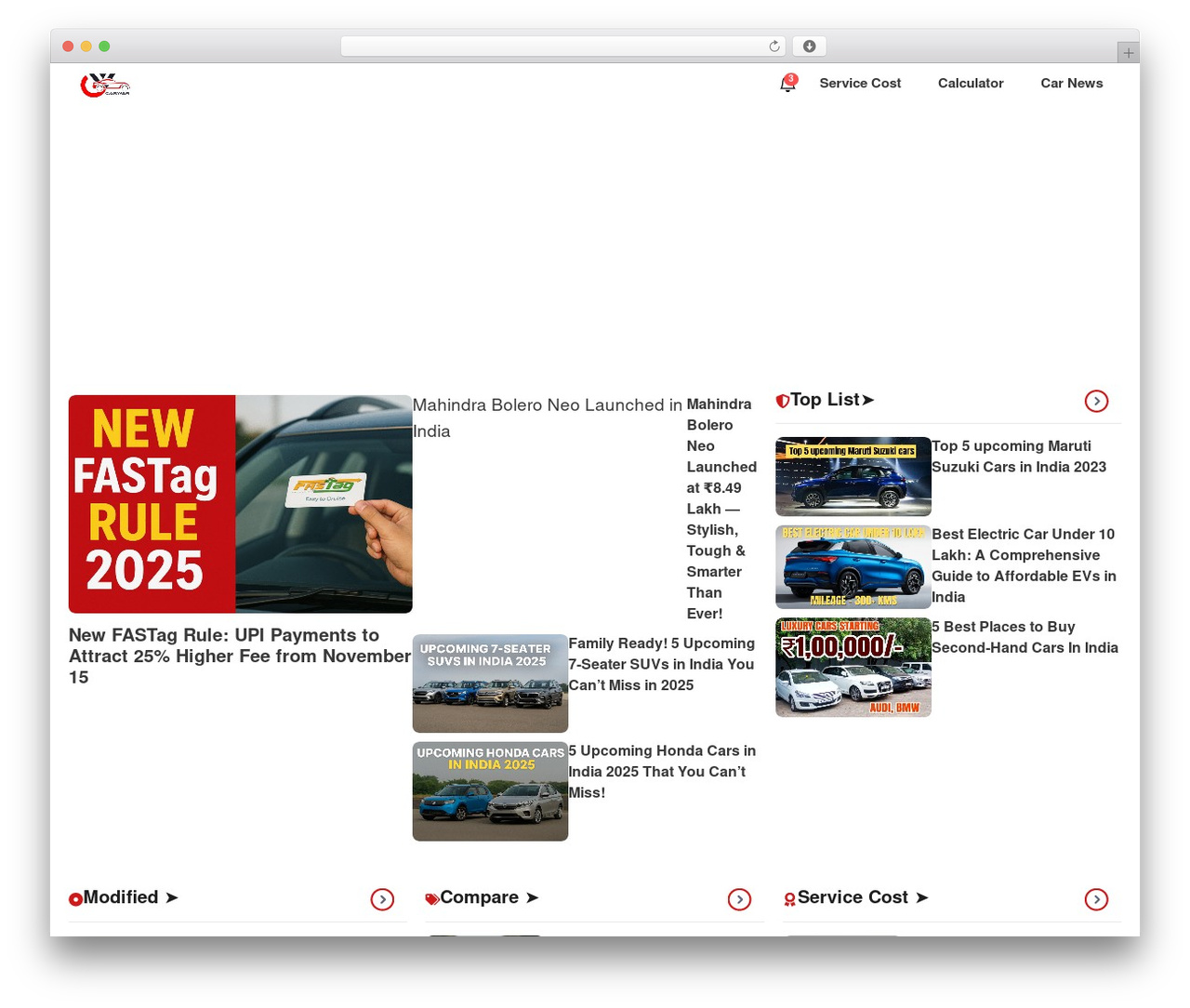
Task: Open Upcoming 7-Seater SUVs thumbnail
Action: 490,683
